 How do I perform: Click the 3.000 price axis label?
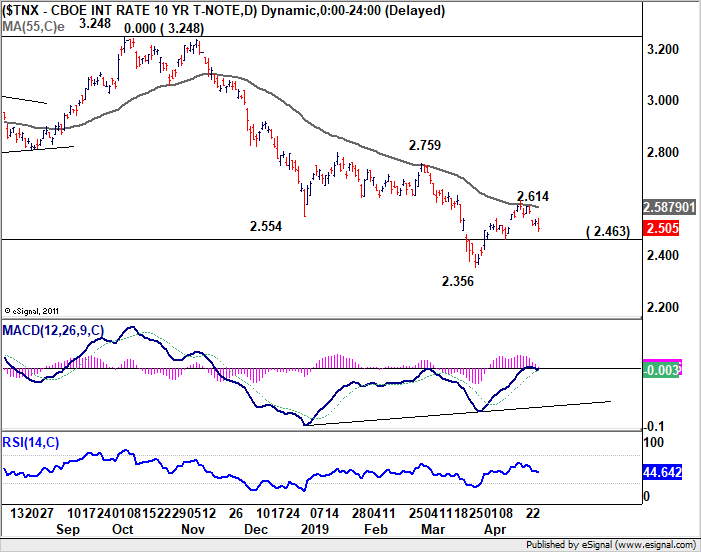click(x=663, y=100)
